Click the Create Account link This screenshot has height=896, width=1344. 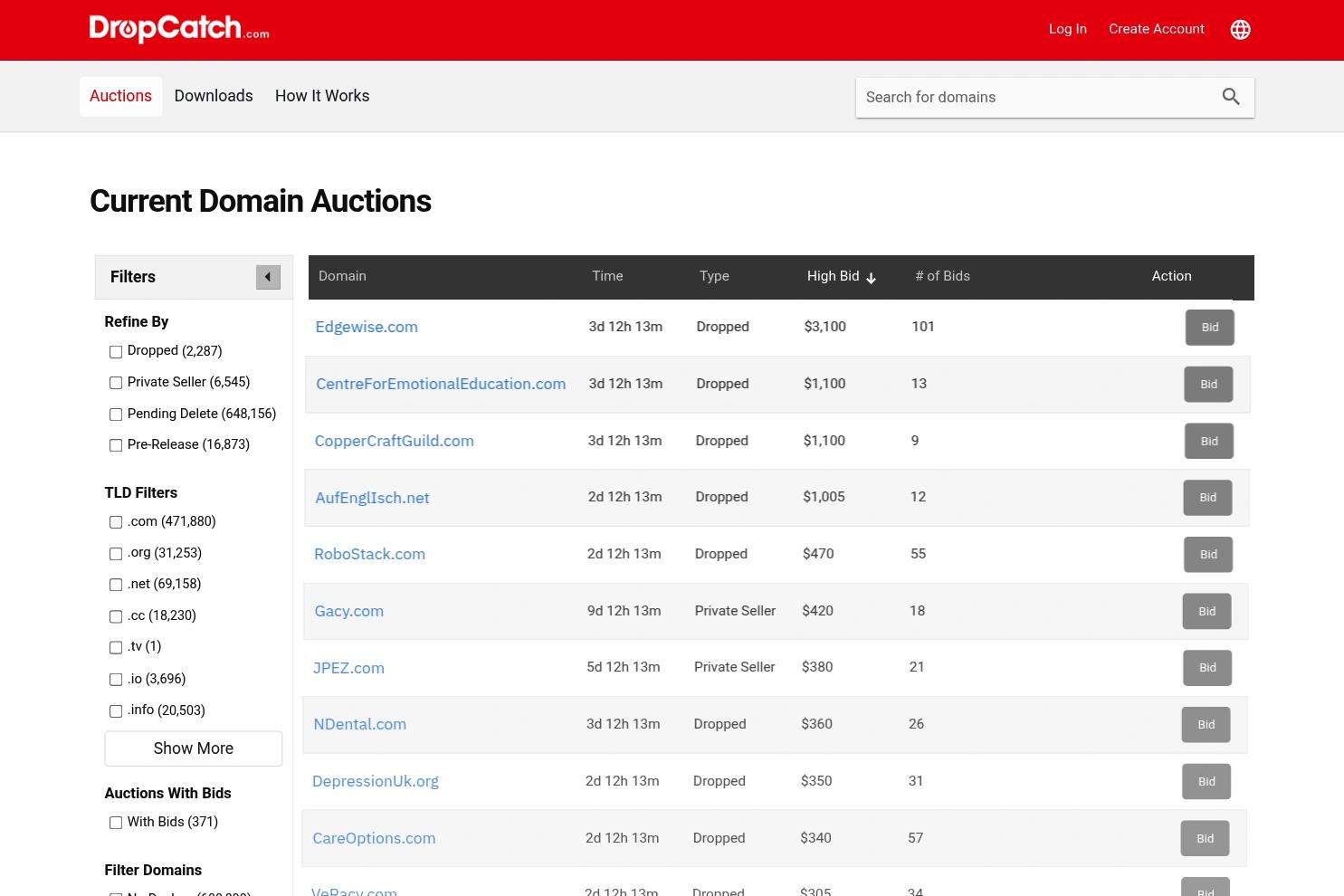(x=1157, y=29)
